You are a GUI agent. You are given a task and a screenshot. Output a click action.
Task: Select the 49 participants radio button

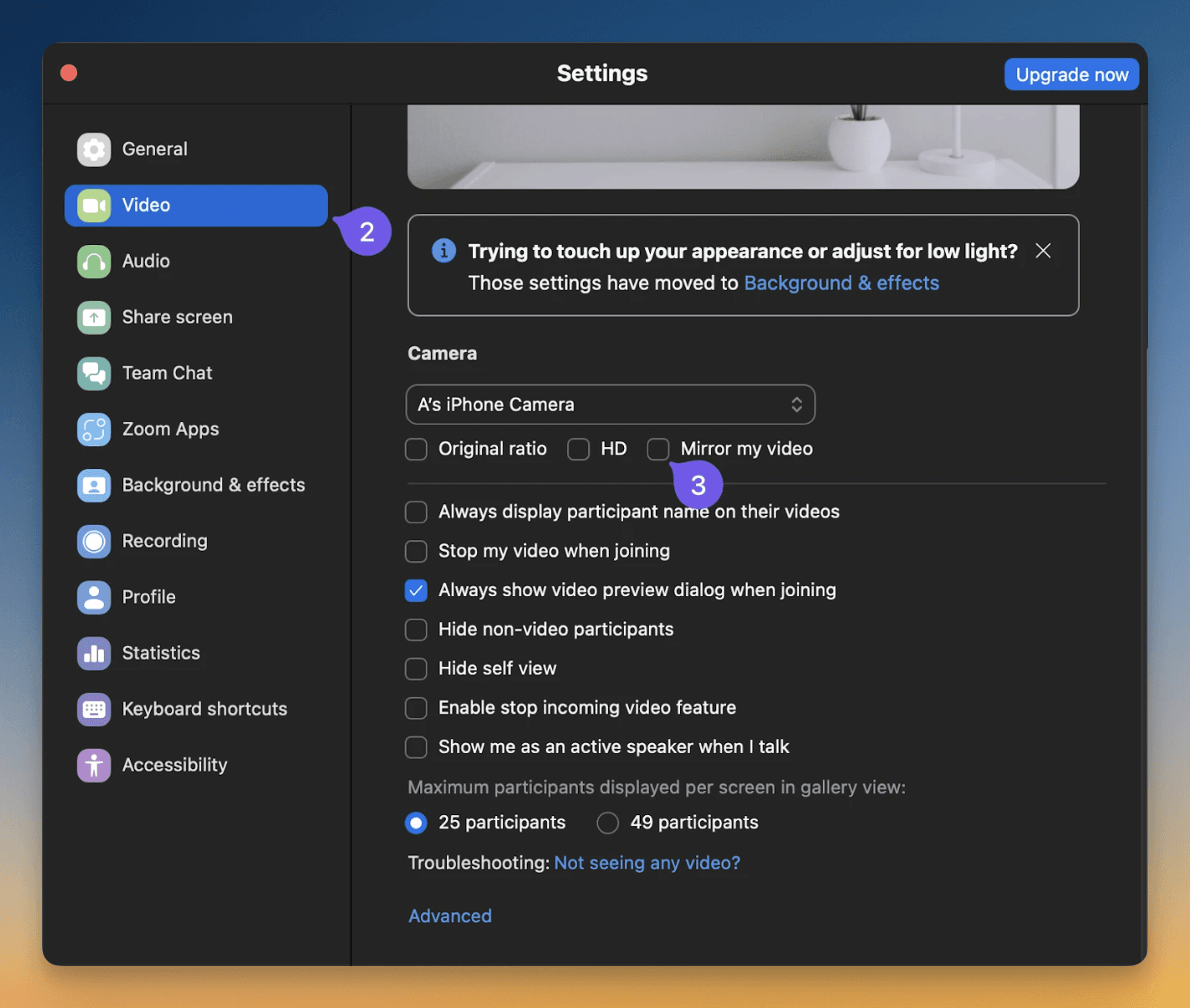pos(608,824)
